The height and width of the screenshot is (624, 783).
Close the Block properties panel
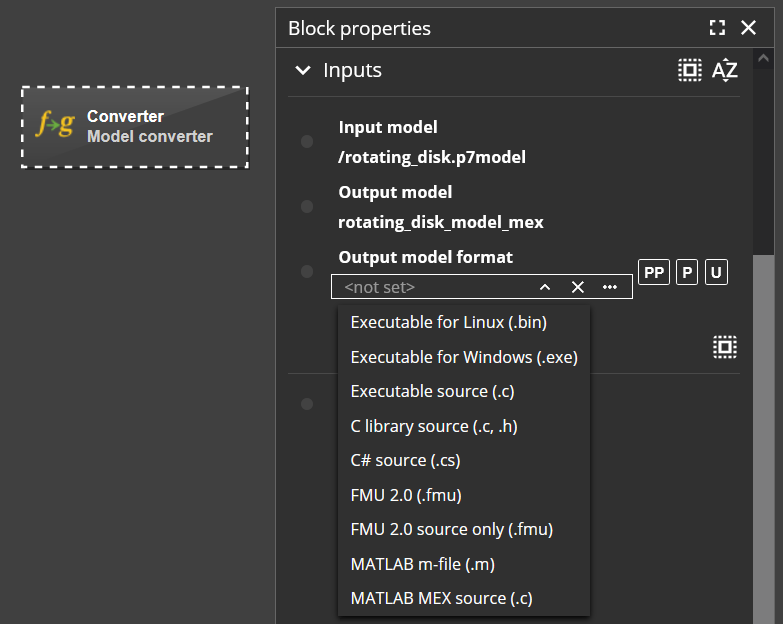click(x=749, y=28)
